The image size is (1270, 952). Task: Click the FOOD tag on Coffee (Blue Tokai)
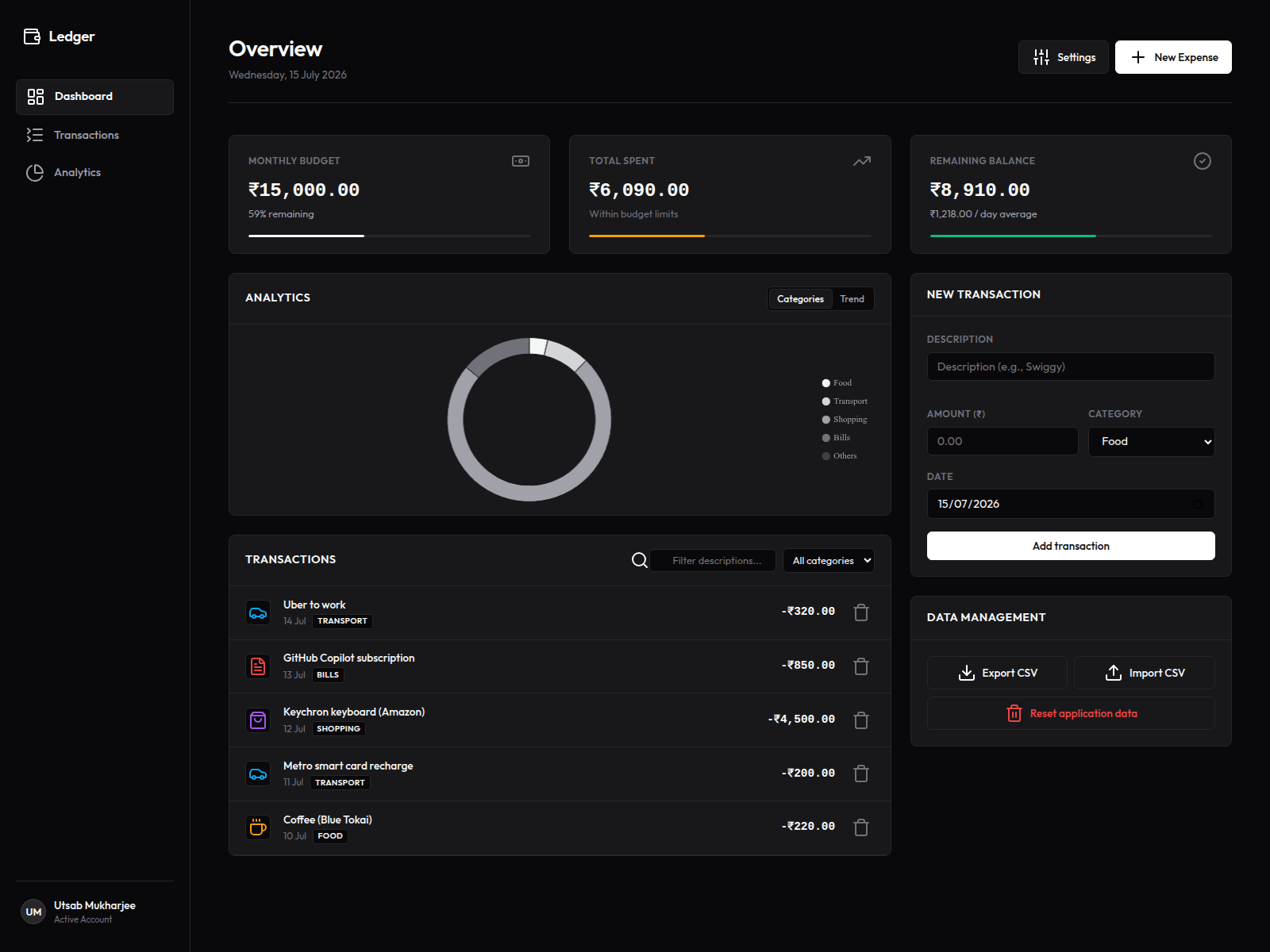pos(330,836)
